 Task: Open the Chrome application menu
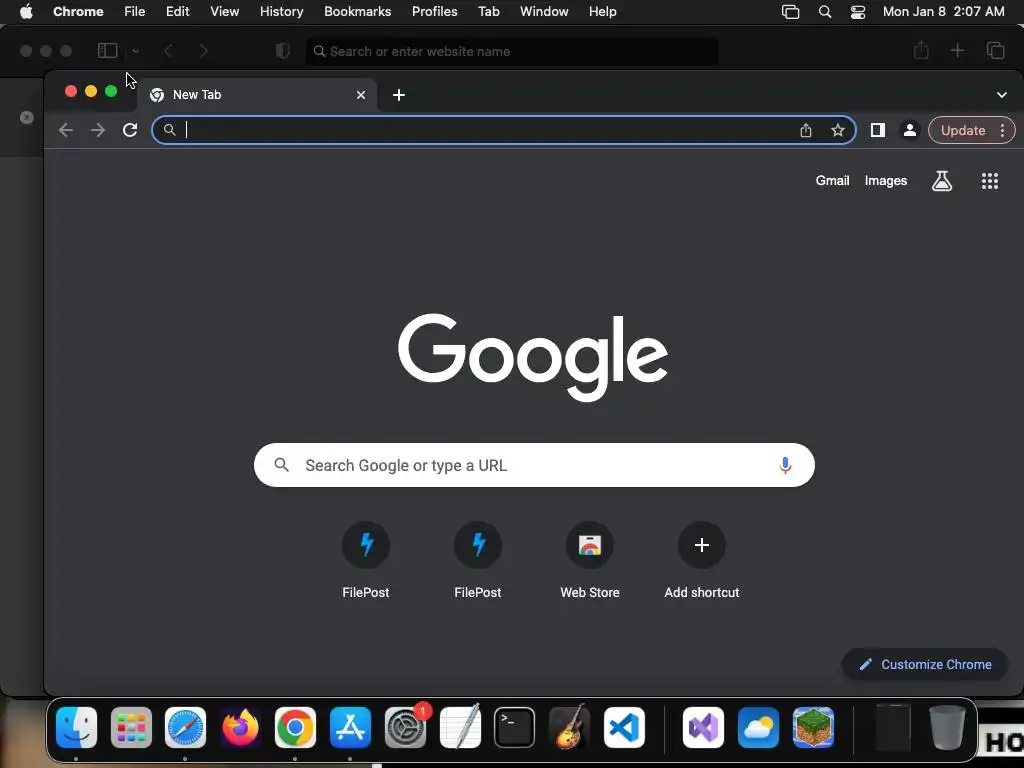click(78, 12)
